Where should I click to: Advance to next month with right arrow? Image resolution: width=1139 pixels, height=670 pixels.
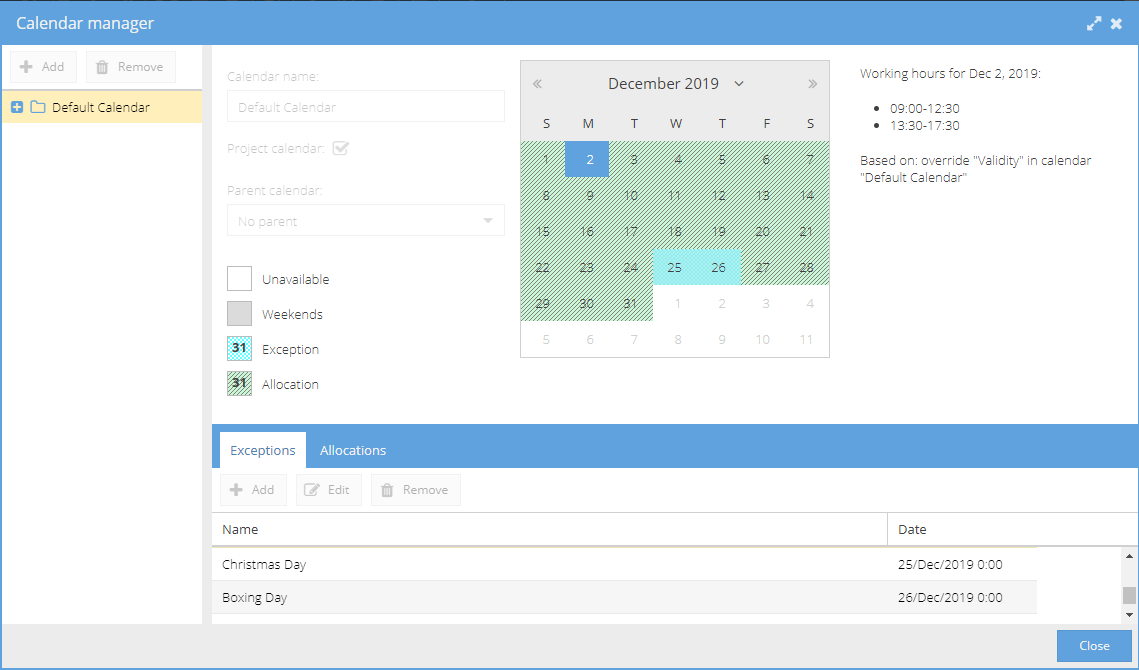click(812, 83)
